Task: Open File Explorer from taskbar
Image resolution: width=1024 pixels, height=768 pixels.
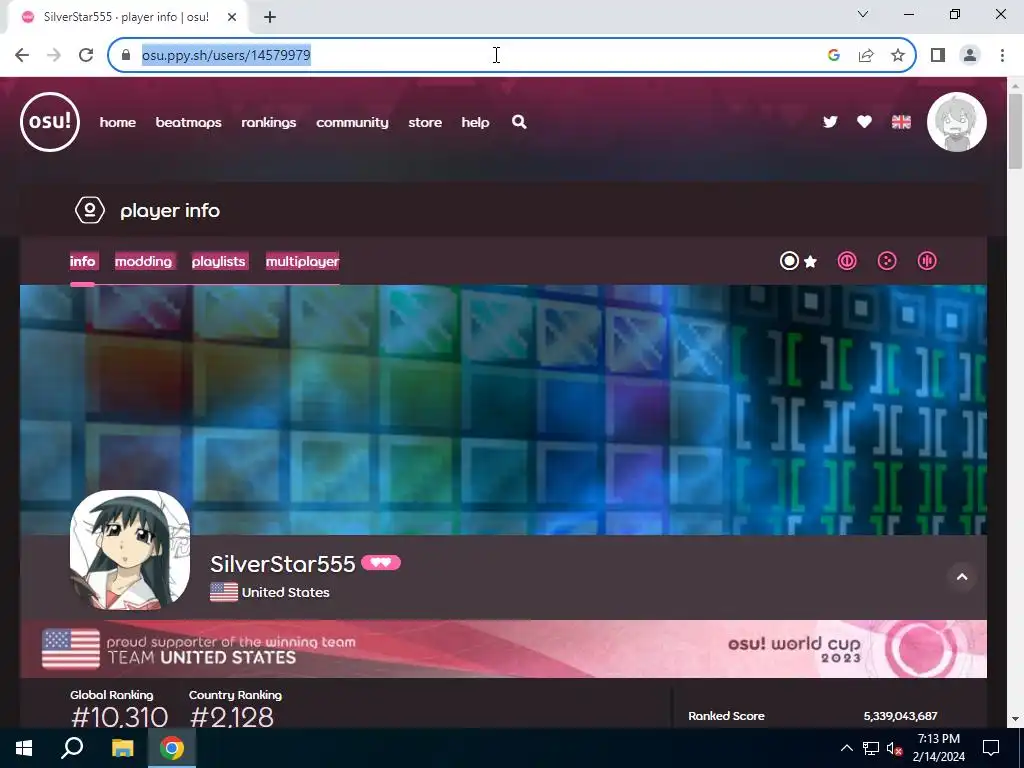Action: tap(122, 748)
